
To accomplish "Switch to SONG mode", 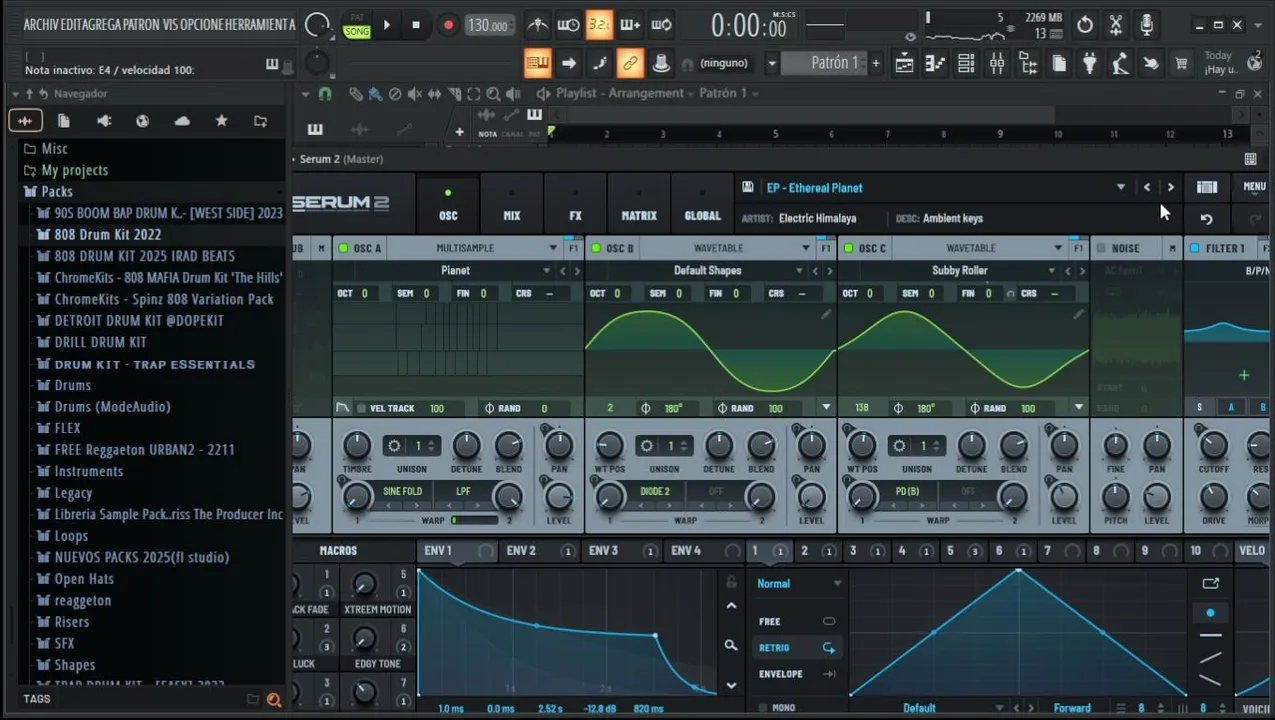I will tap(356, 32).
